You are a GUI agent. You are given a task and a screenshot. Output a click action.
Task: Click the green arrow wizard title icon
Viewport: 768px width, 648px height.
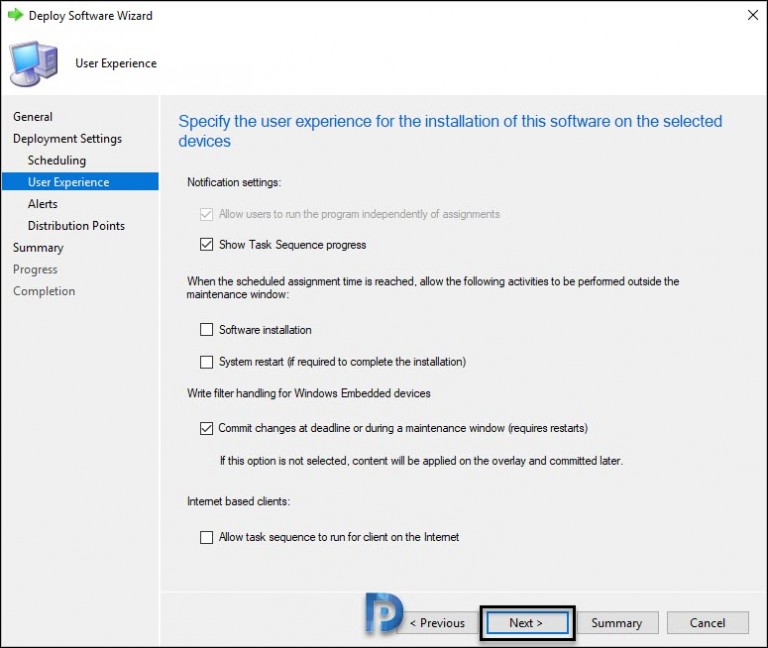(x=16, y=15)
